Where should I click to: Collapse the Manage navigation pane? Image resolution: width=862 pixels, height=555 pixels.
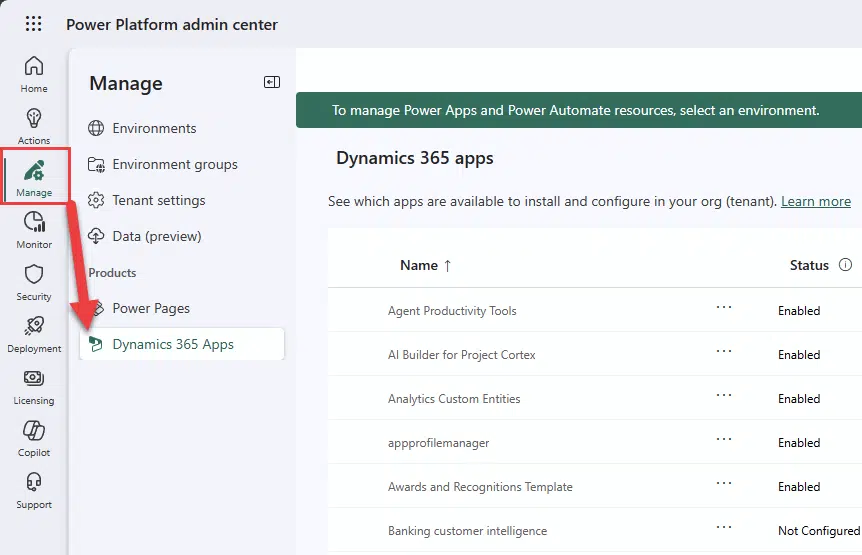click(272, 82)
